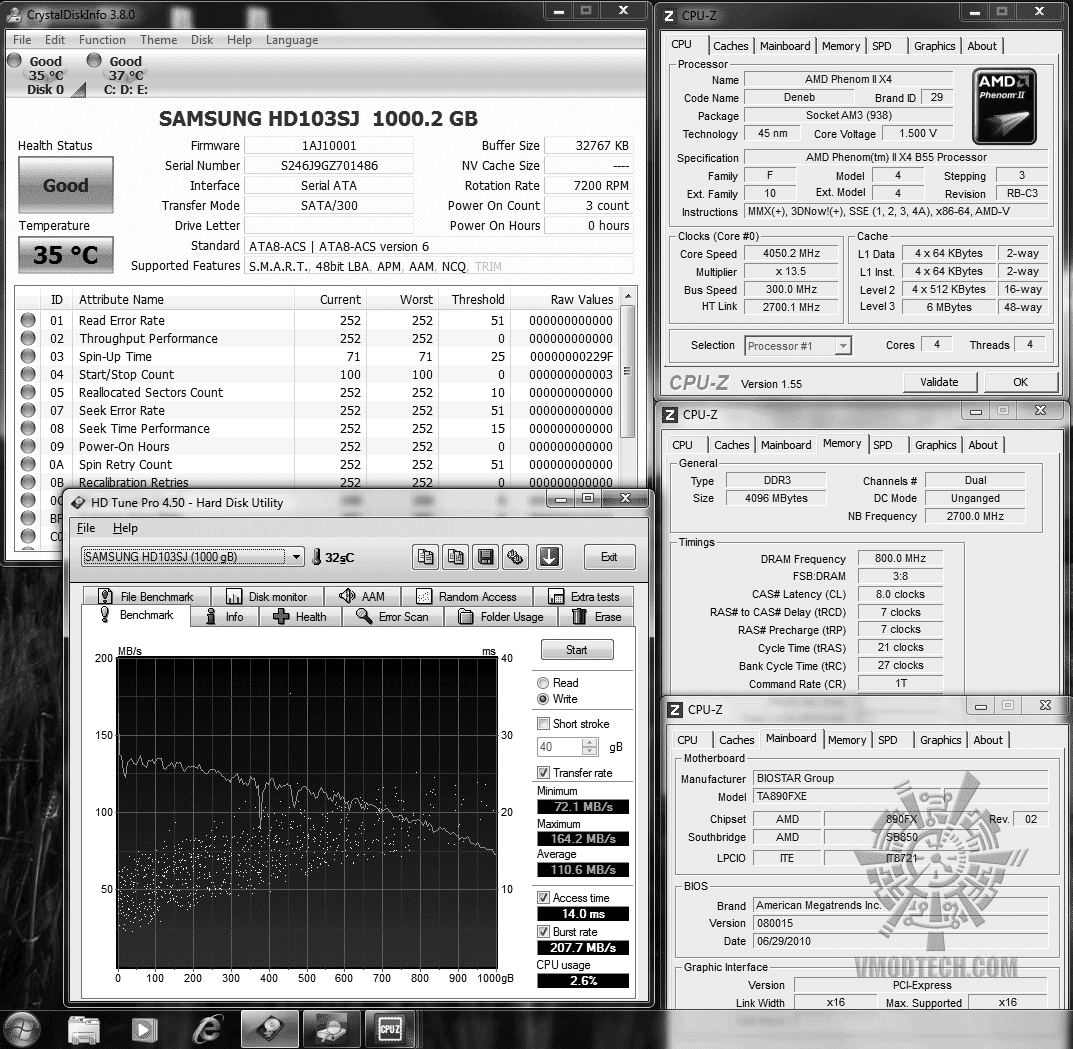This screenshot has width=1073, height=1049.
Task: Click the Exit button in HD Tune
Action: (x=609, y=557)
